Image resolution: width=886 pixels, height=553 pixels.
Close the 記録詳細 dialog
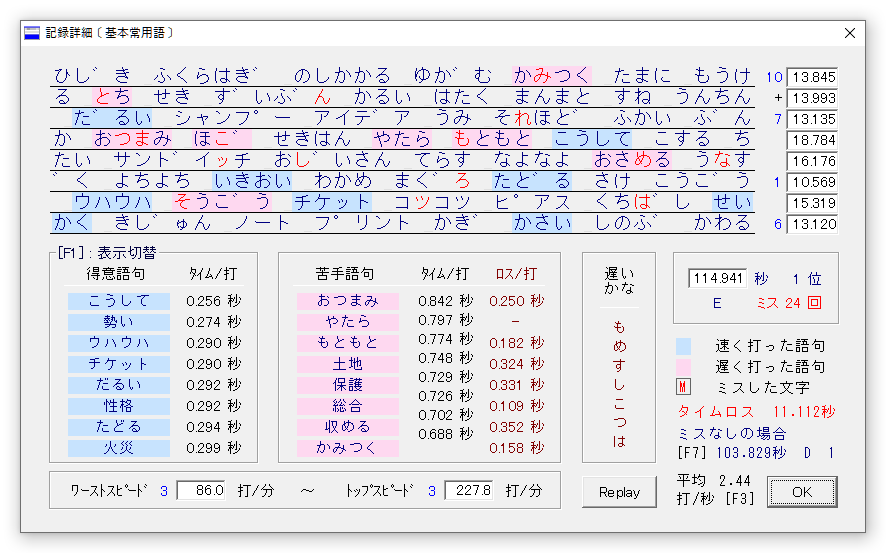click(850, 33)
